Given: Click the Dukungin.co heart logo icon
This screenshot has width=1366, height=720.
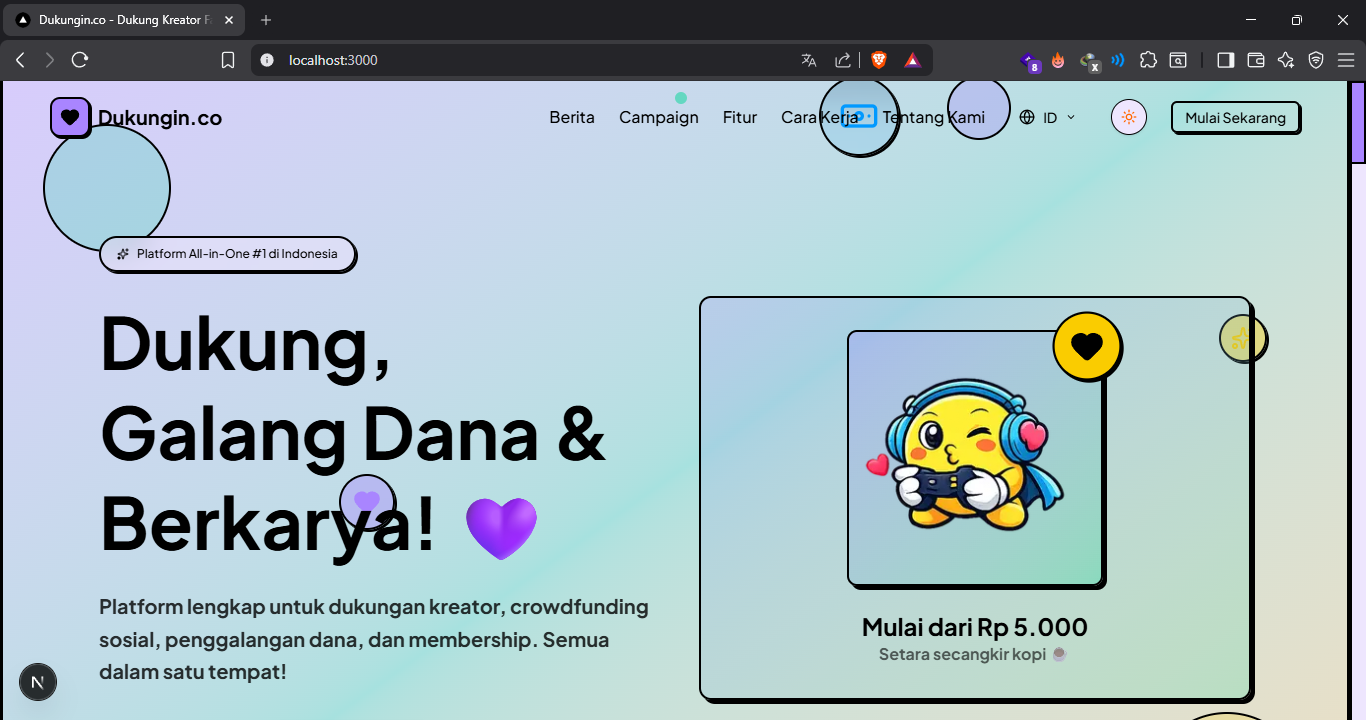Looking at the screenshot, I should click(70, 117).
